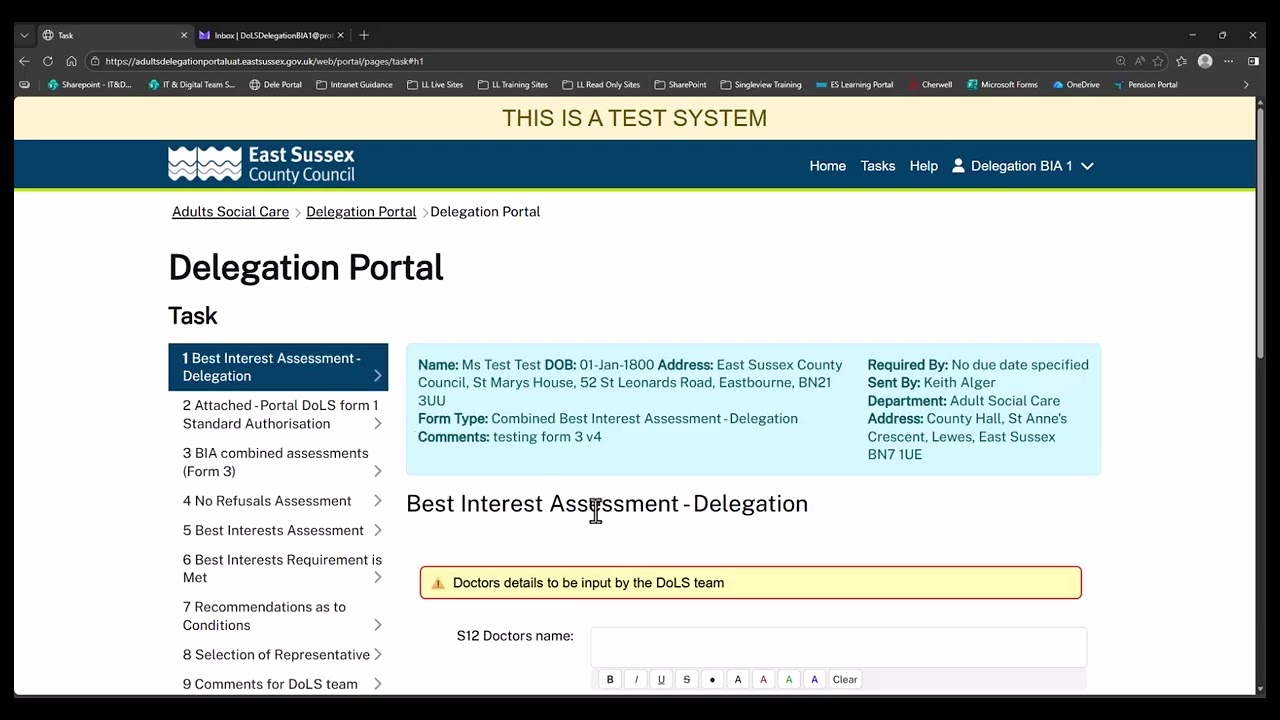Add page to favorites star icon

tap(1158, 61)
